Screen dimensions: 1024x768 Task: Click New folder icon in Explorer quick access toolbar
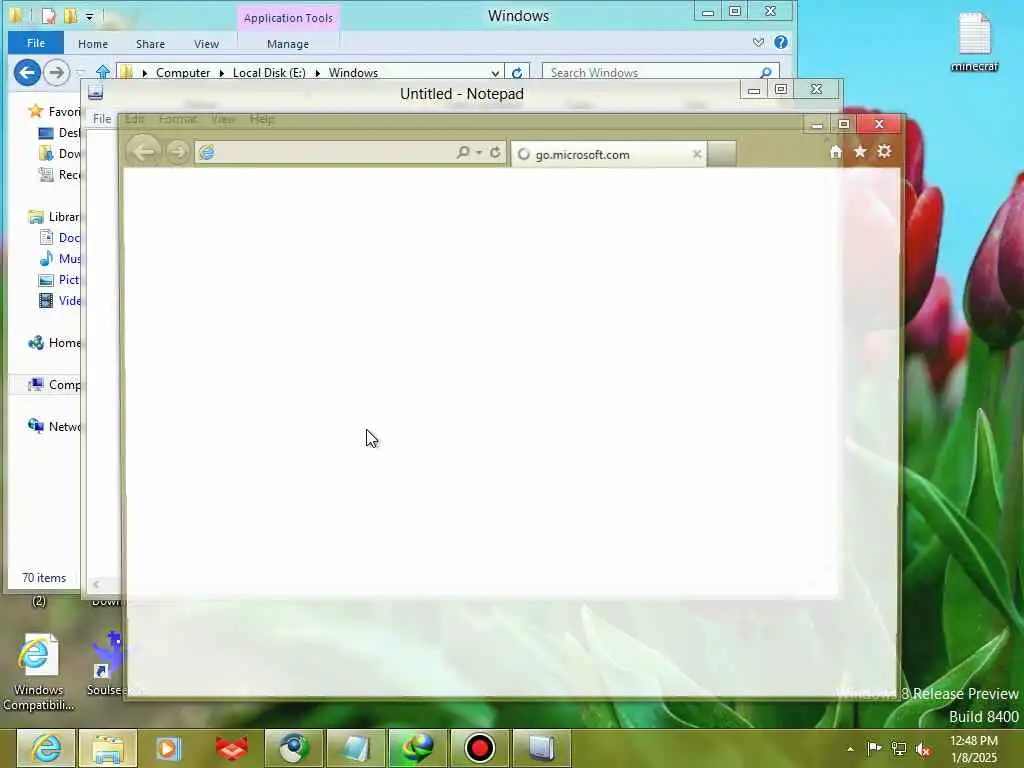click(x=70, y=16)
